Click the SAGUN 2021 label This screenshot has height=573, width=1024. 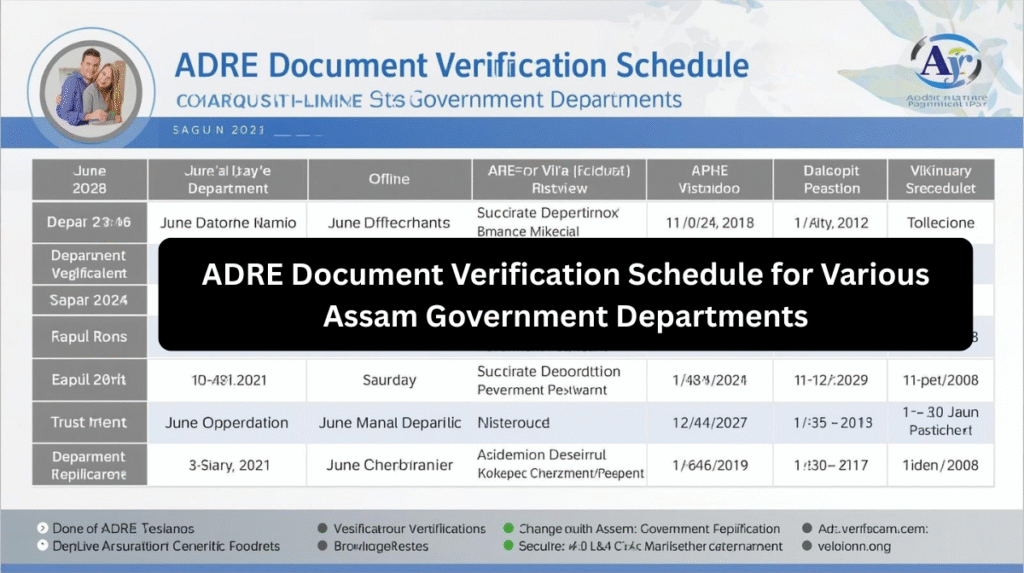click(x=219, y=130)
